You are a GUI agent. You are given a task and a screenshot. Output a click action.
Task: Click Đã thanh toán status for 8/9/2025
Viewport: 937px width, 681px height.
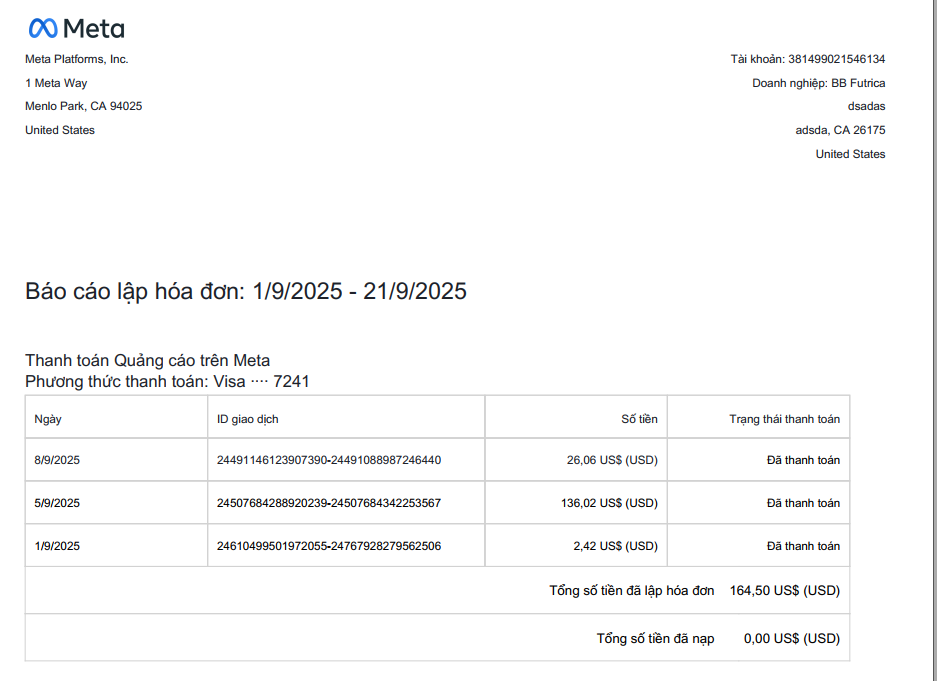803,460
